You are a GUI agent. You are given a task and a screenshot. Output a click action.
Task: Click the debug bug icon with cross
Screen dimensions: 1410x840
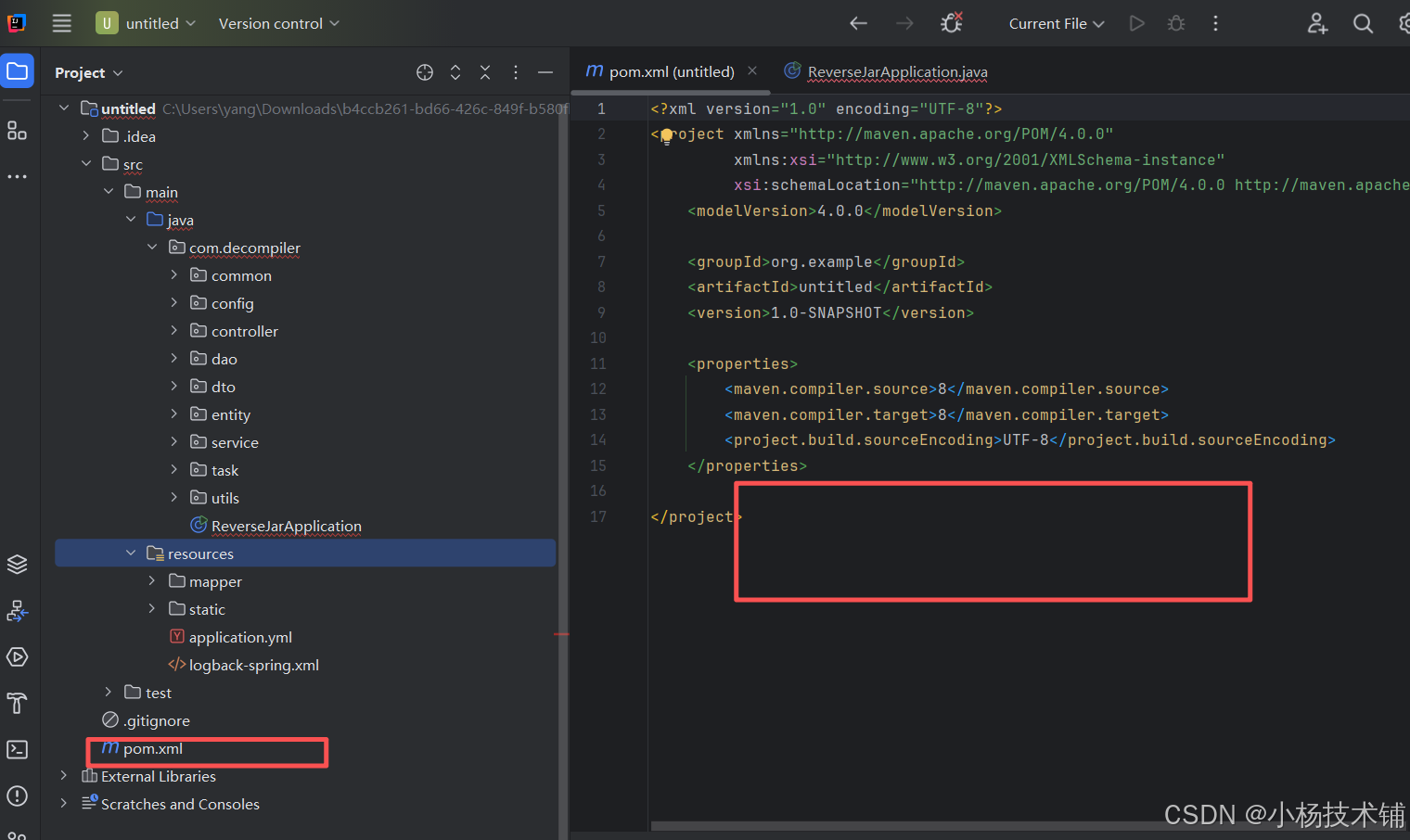(952, 23)
